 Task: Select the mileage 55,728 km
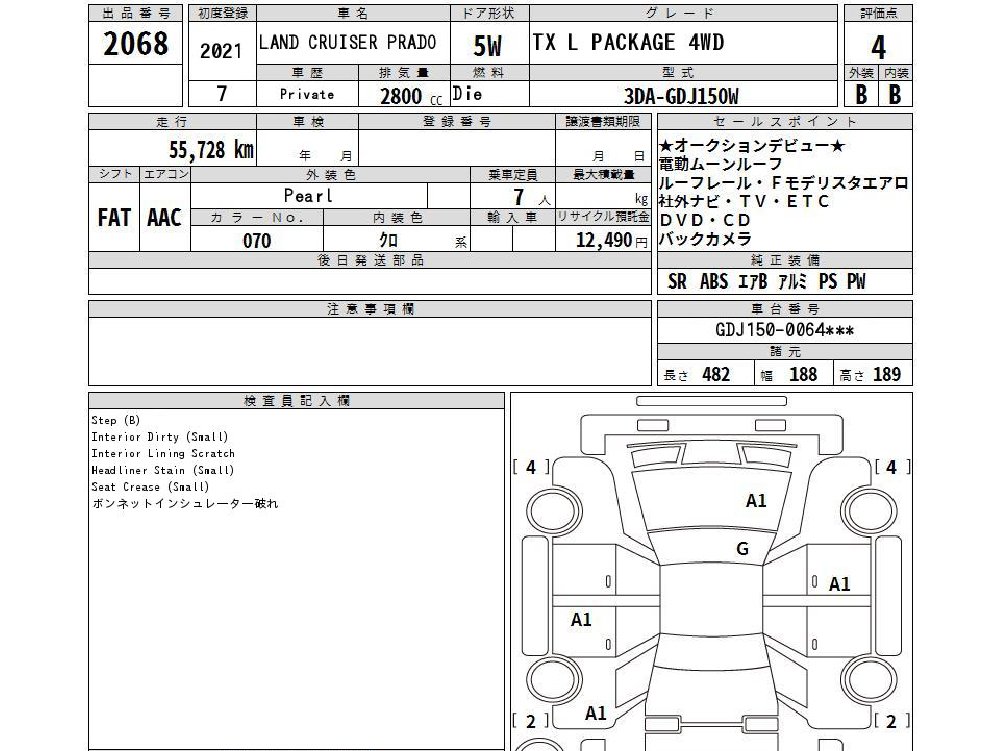[x=211, y=149]
